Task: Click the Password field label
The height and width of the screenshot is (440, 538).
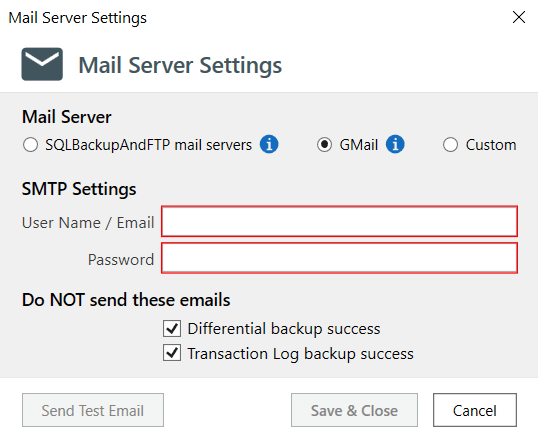Action: pyautogui.click(x=121, y=259)
